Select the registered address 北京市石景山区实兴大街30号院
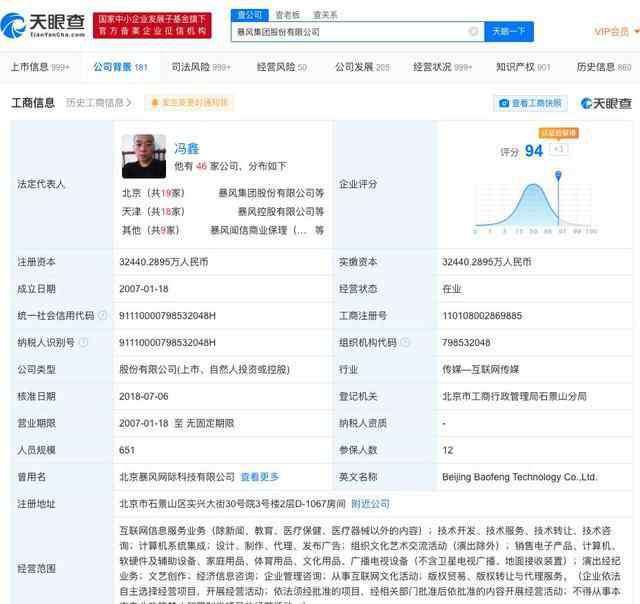The height and width of the screenshot is (604, 640). click(232, 504)
